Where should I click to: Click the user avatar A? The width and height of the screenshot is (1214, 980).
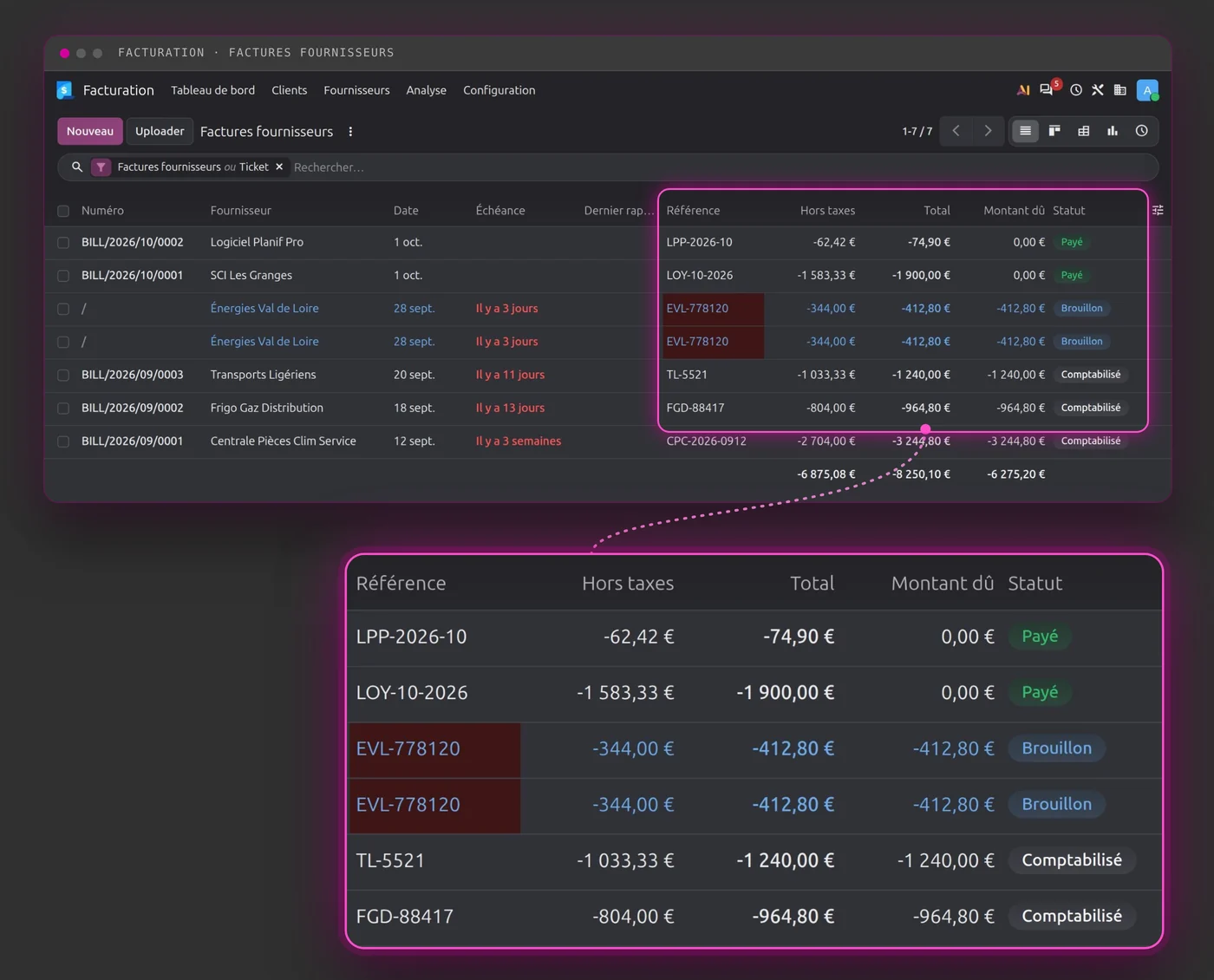tap(1147, 90)
